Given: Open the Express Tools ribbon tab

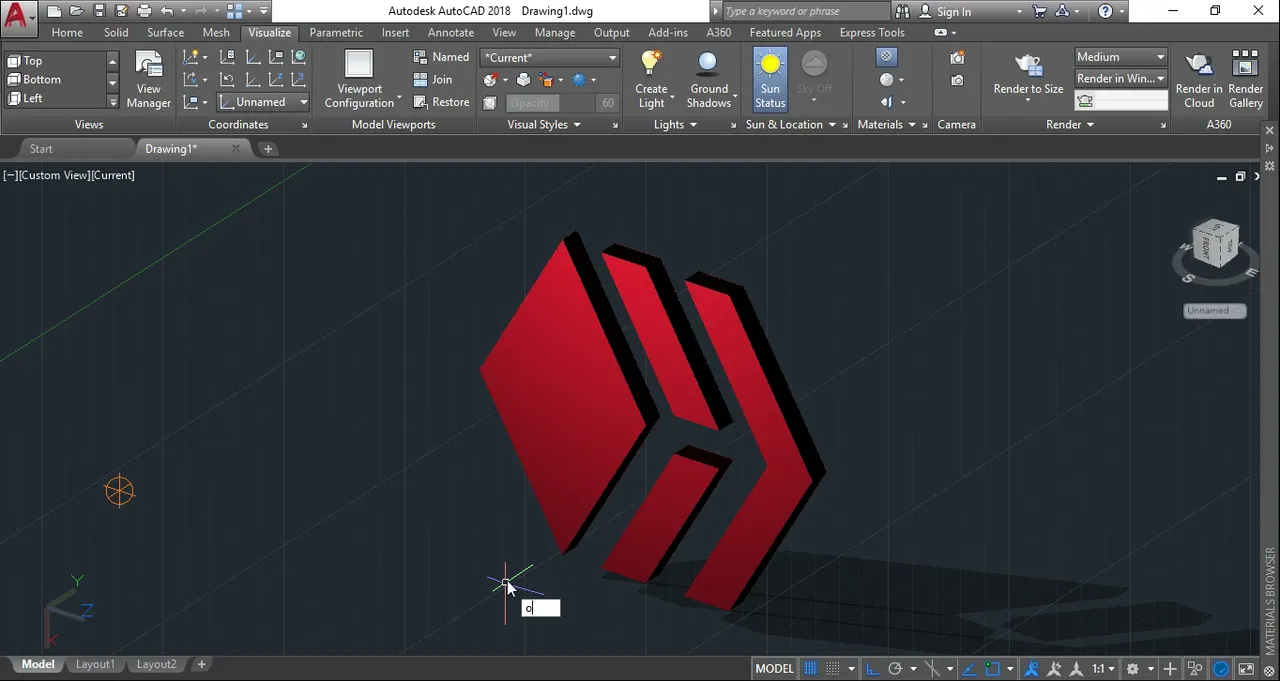Looking at the screenshot, I should 872,32.
